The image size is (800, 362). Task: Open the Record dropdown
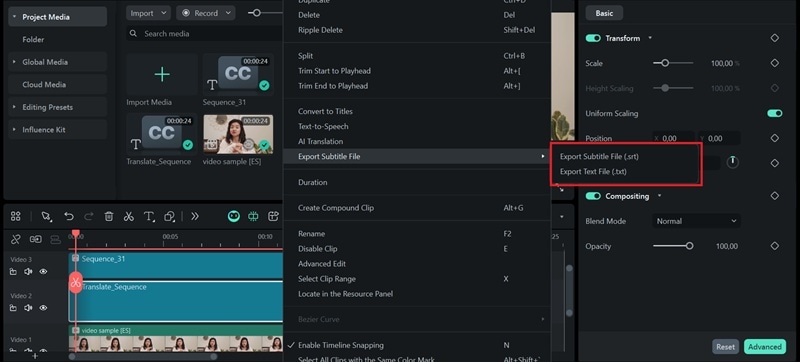click(x=206, y=13)
